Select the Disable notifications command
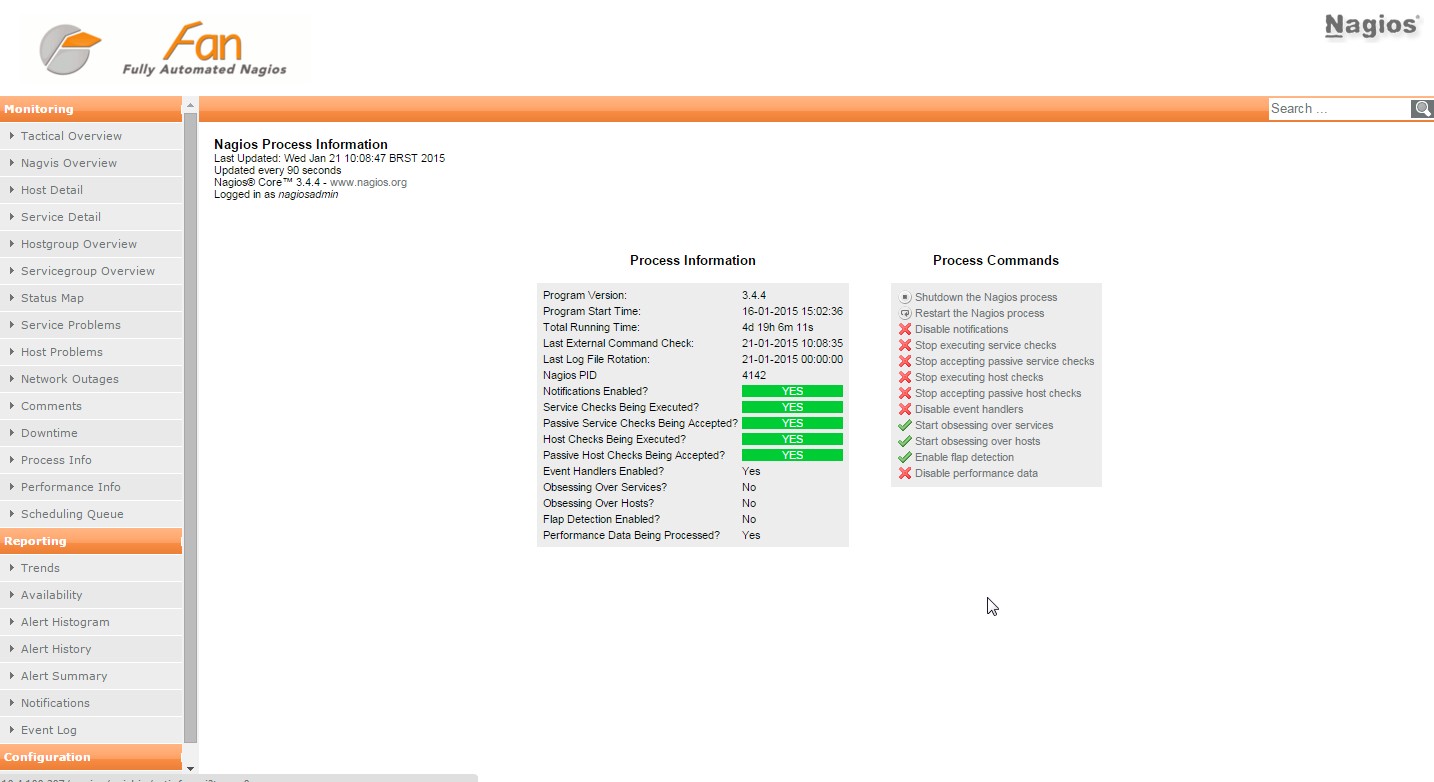The image size is (1434, 782). click(961, 329)
